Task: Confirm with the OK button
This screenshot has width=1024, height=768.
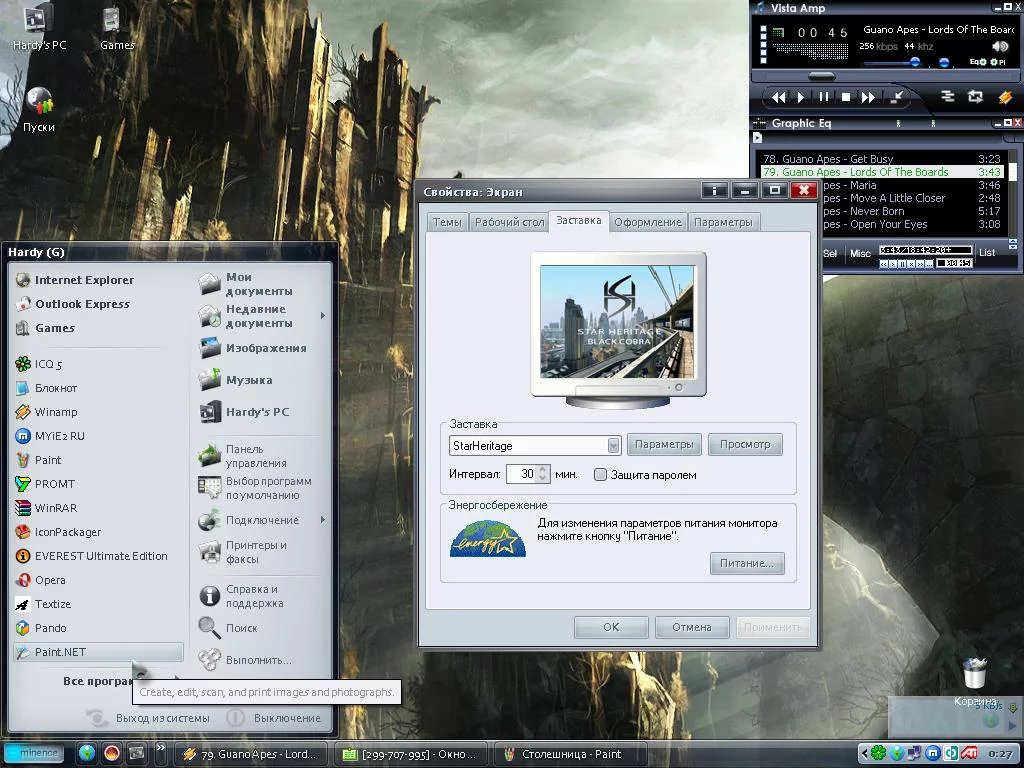Action: click(611, 627)
